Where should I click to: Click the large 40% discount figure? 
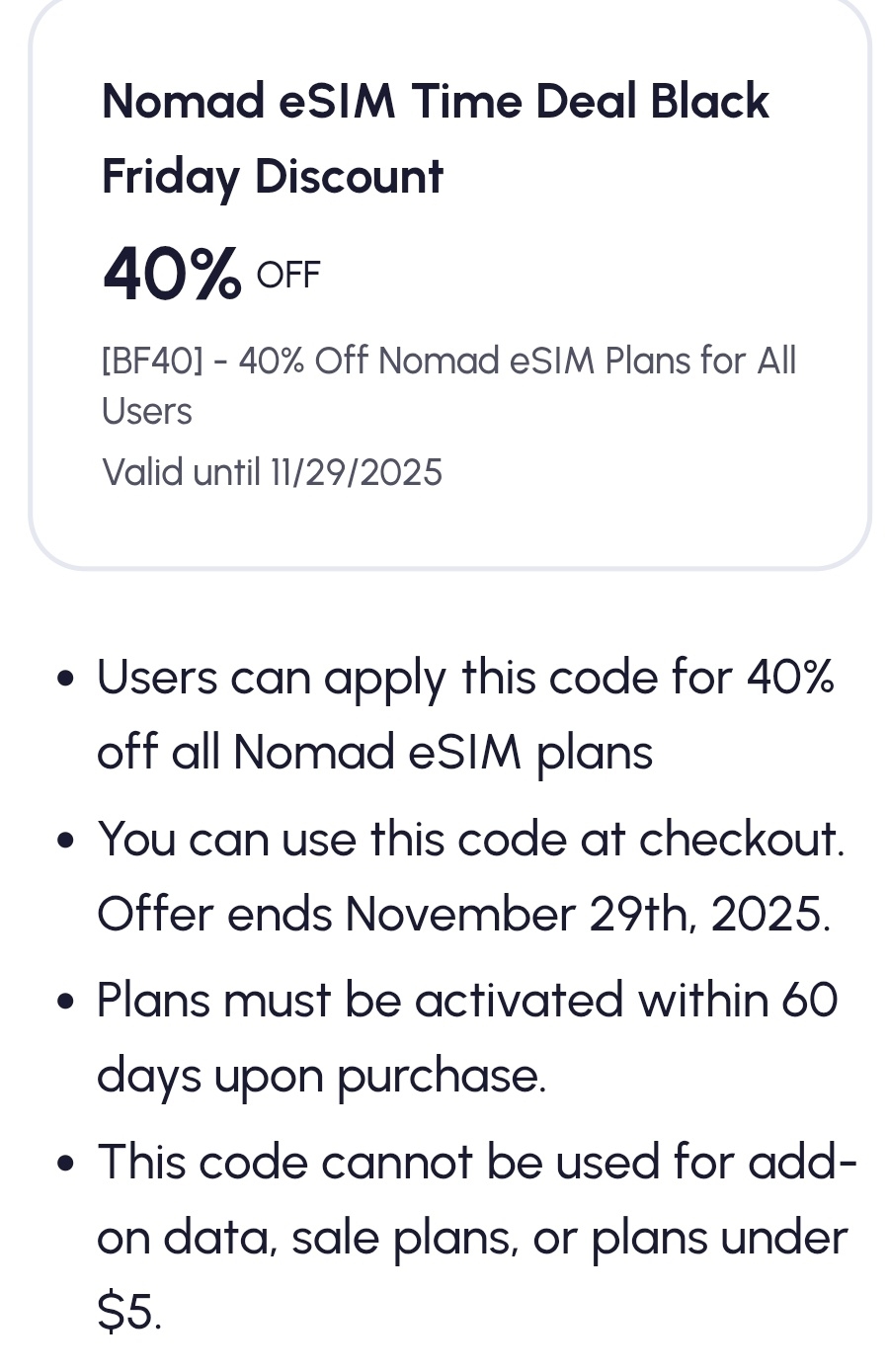click(172, 274)
